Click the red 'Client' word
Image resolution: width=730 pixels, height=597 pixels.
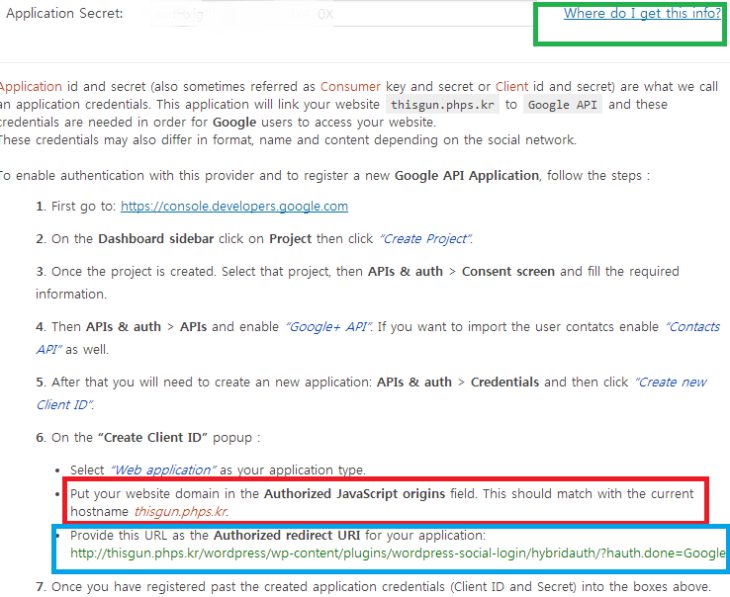point(512,87)
